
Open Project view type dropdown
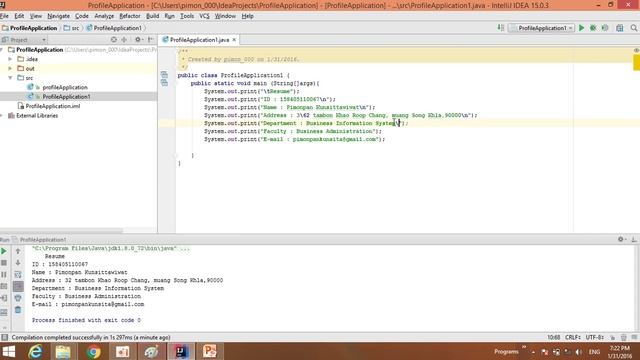(24, 40)
